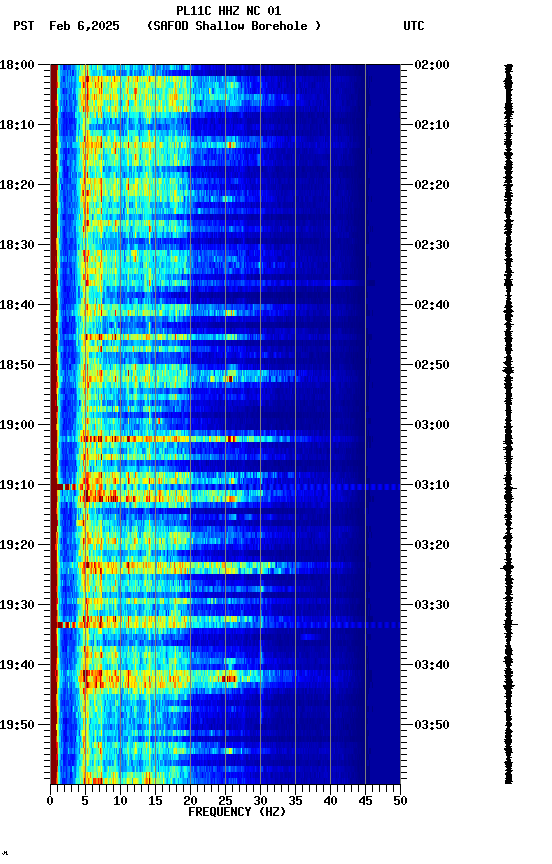
Task: Click the 'FREQUENCY (HZ)' axis title
Action: tap(237, 812)
